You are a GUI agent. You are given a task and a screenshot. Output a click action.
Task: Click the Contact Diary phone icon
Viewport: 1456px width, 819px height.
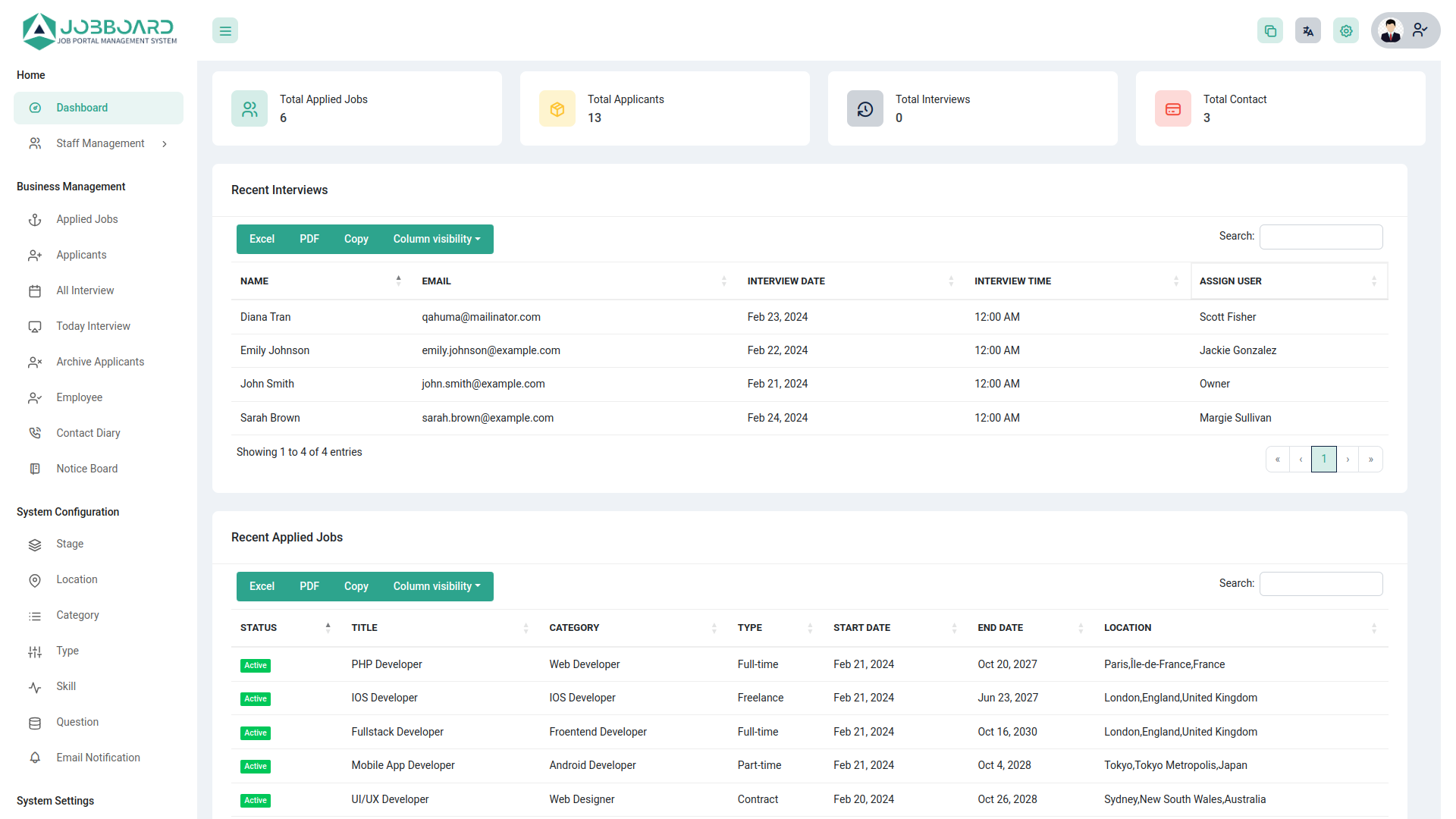35,432
